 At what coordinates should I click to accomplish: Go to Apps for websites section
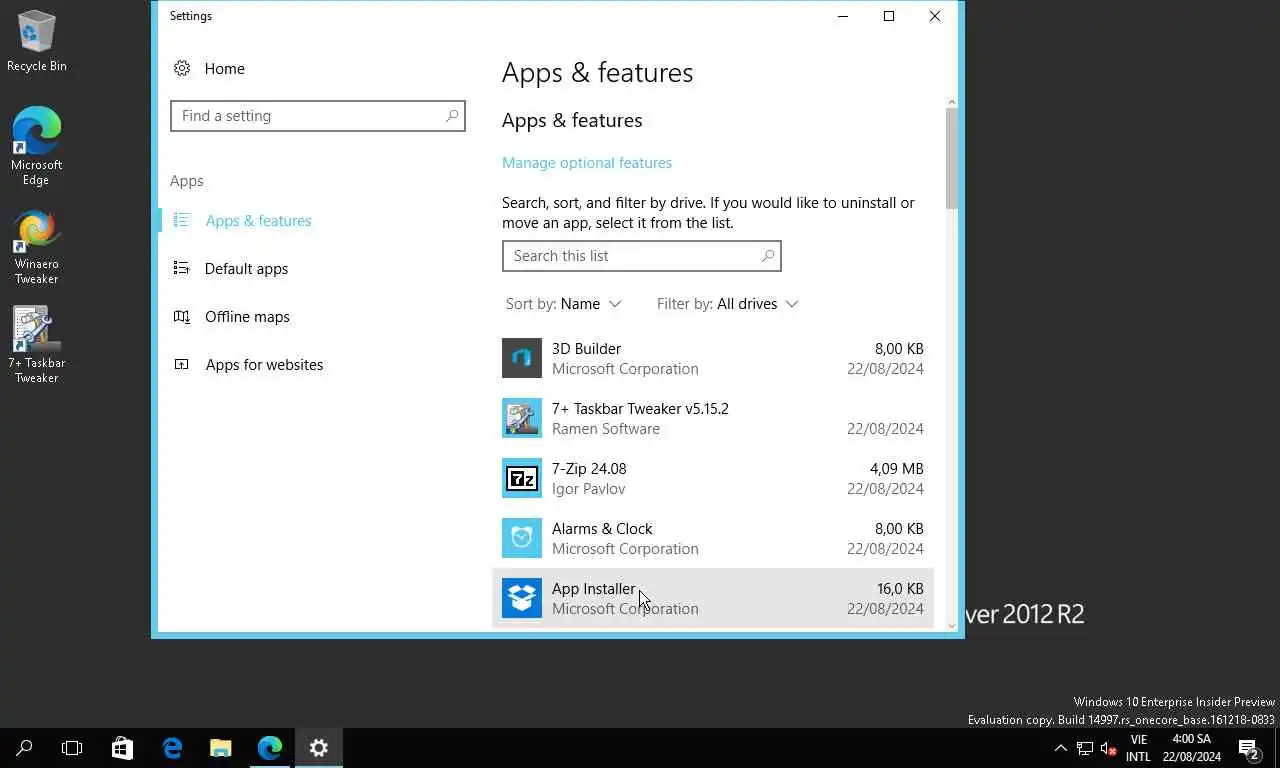264,364
